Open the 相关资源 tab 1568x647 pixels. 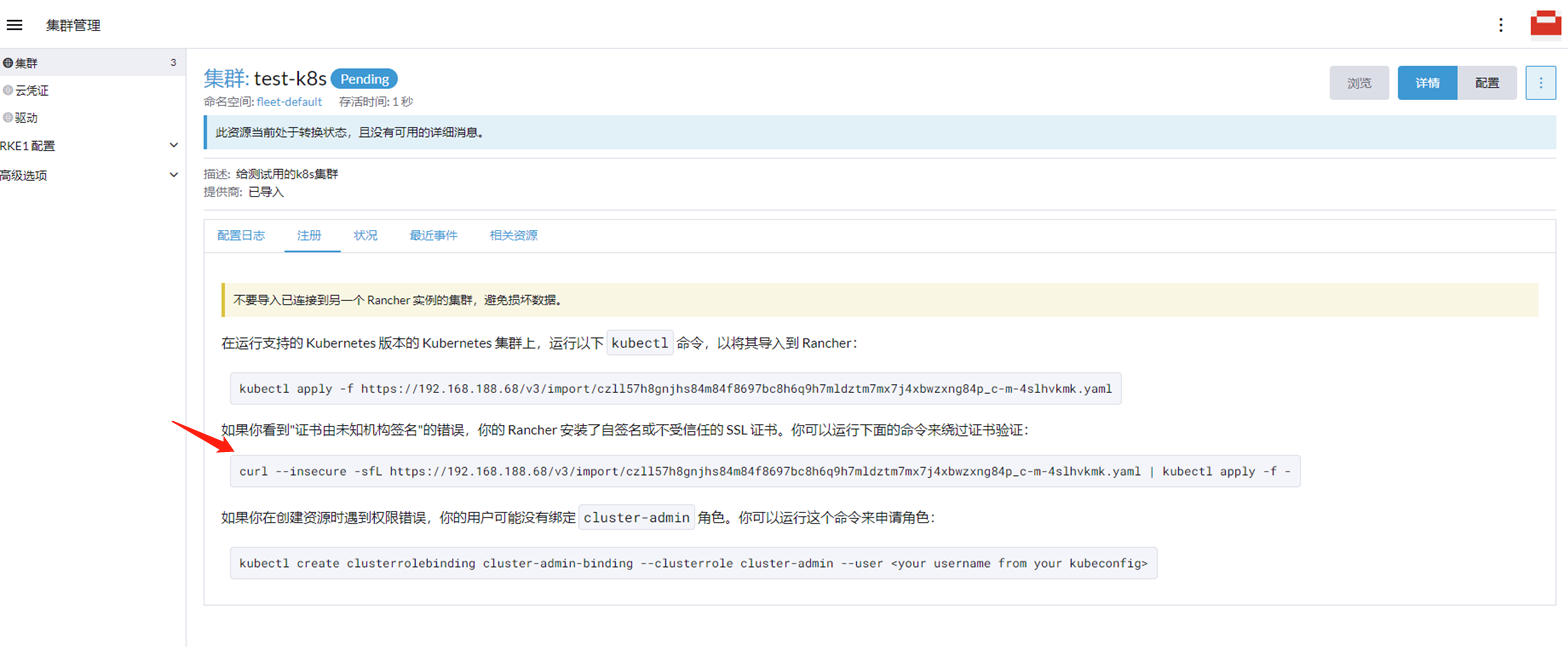(513, 236)
